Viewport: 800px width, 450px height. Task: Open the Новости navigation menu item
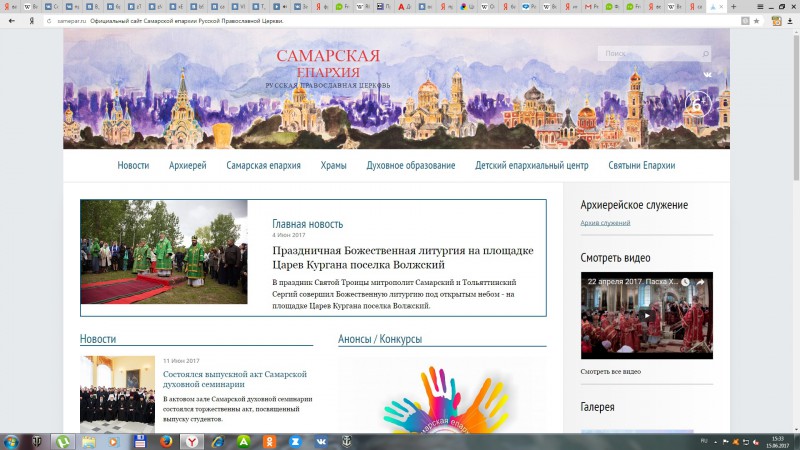coord(133,165)
